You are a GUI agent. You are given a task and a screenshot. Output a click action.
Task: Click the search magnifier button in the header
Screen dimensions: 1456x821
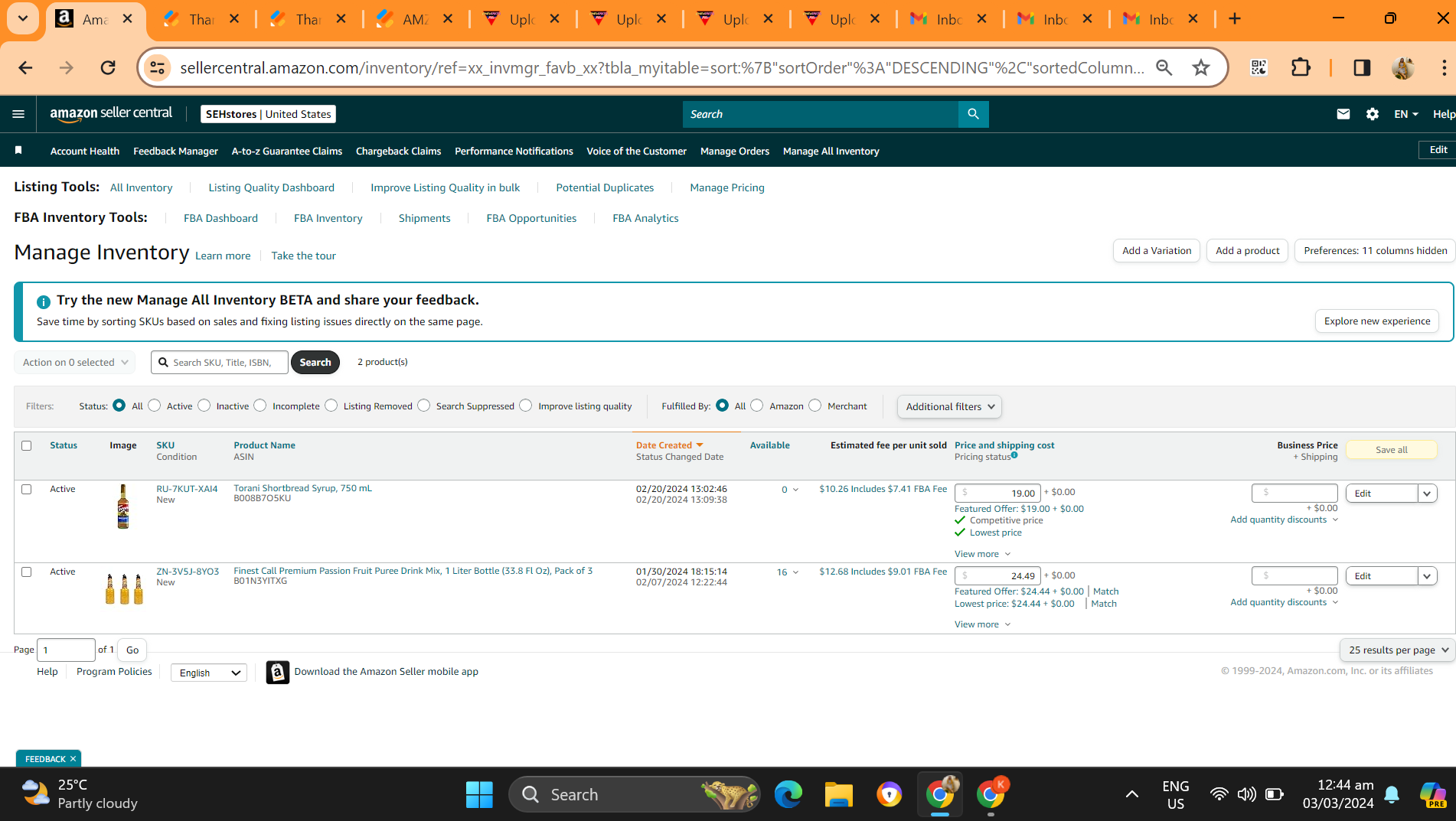(x=973, y=114)
